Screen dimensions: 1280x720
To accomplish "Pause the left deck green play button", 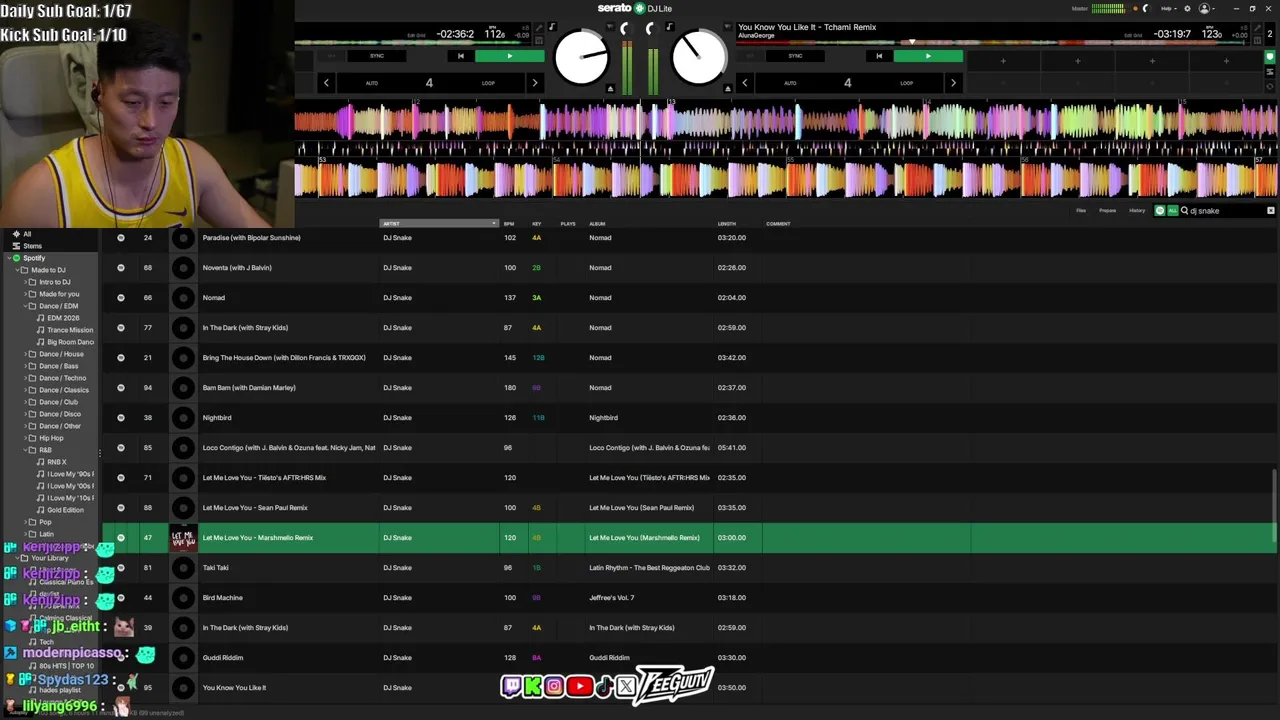I will 509,56.
